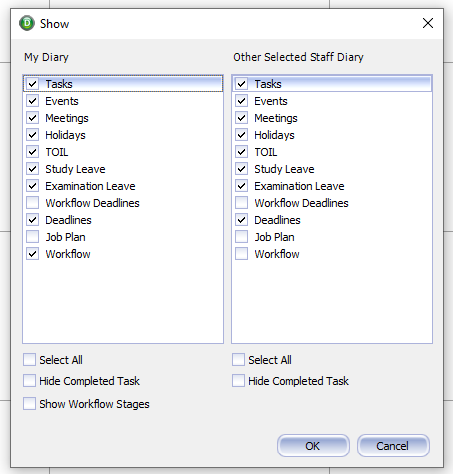The image size is (453, 474).
Task: Toggle TOIL checkbox under My Diary
Action: pos(33,152)
